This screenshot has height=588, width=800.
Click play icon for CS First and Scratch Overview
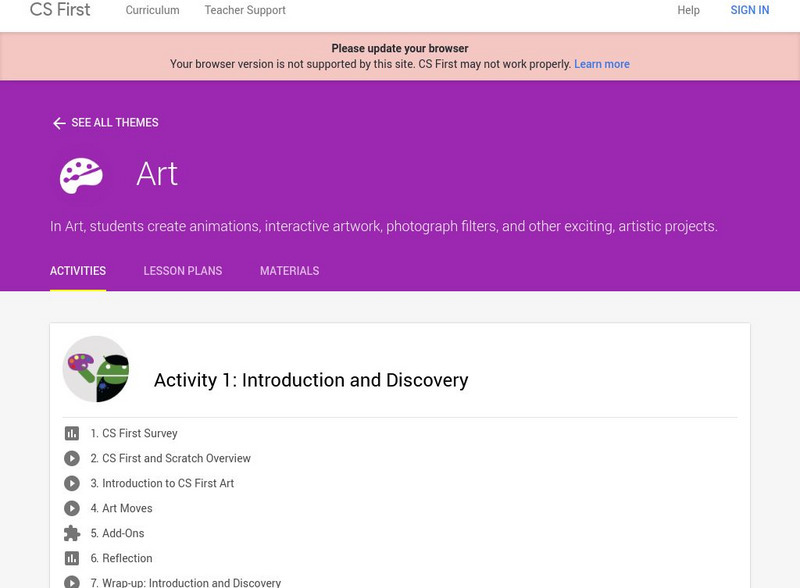click(72, 458)
